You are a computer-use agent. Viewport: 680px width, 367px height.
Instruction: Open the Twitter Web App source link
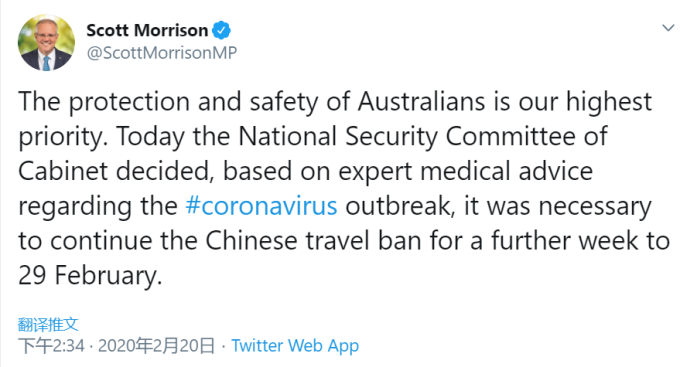point(295,346)
